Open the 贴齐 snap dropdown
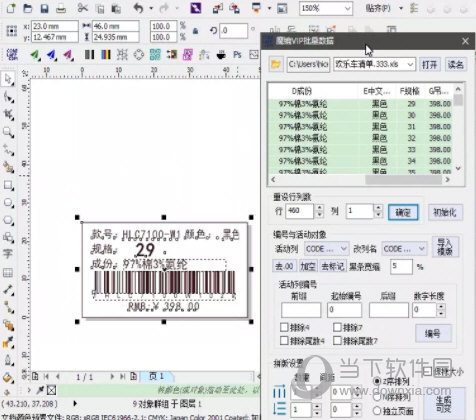 401,8
